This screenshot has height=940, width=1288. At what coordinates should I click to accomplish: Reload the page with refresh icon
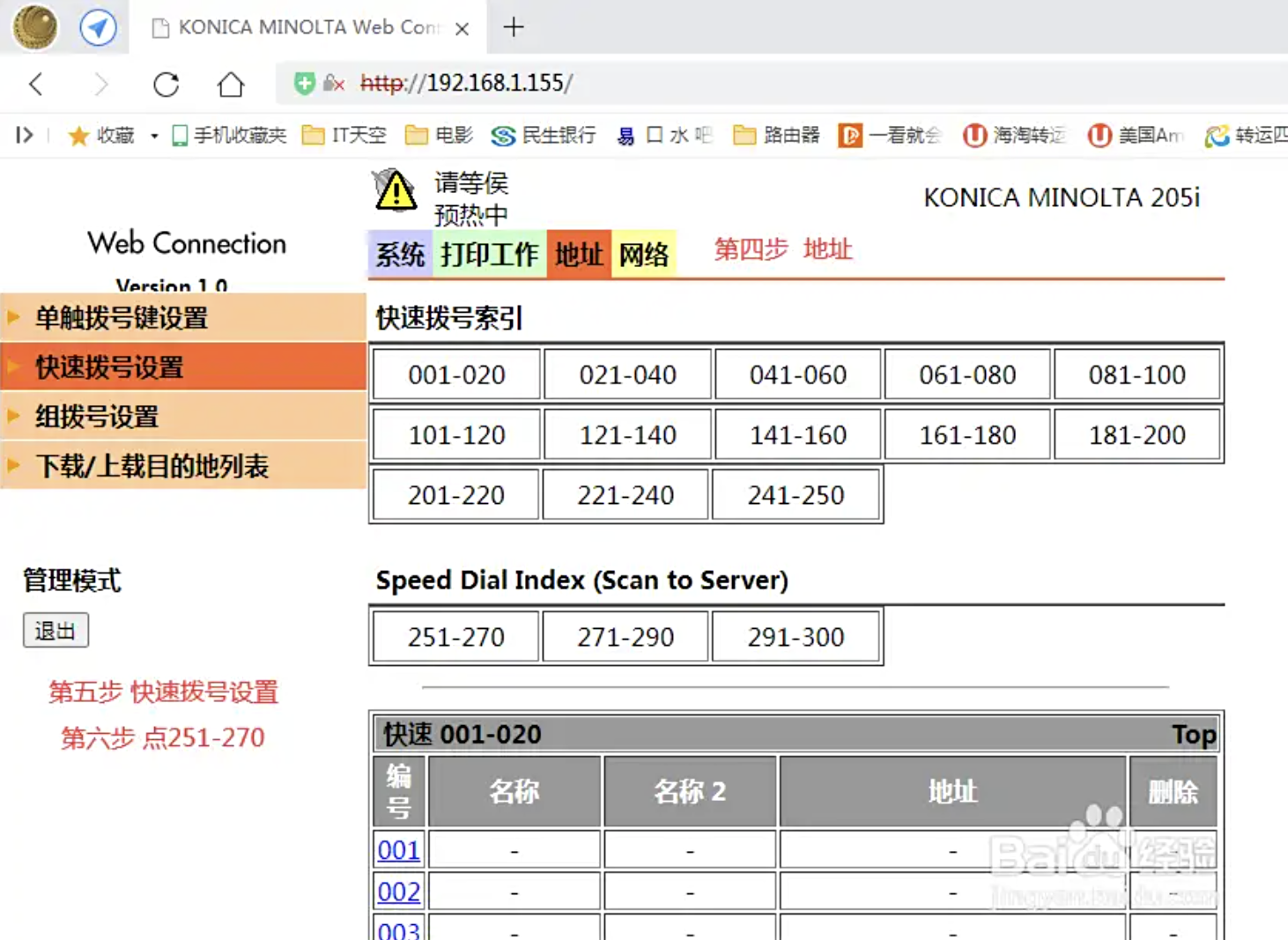167,85
